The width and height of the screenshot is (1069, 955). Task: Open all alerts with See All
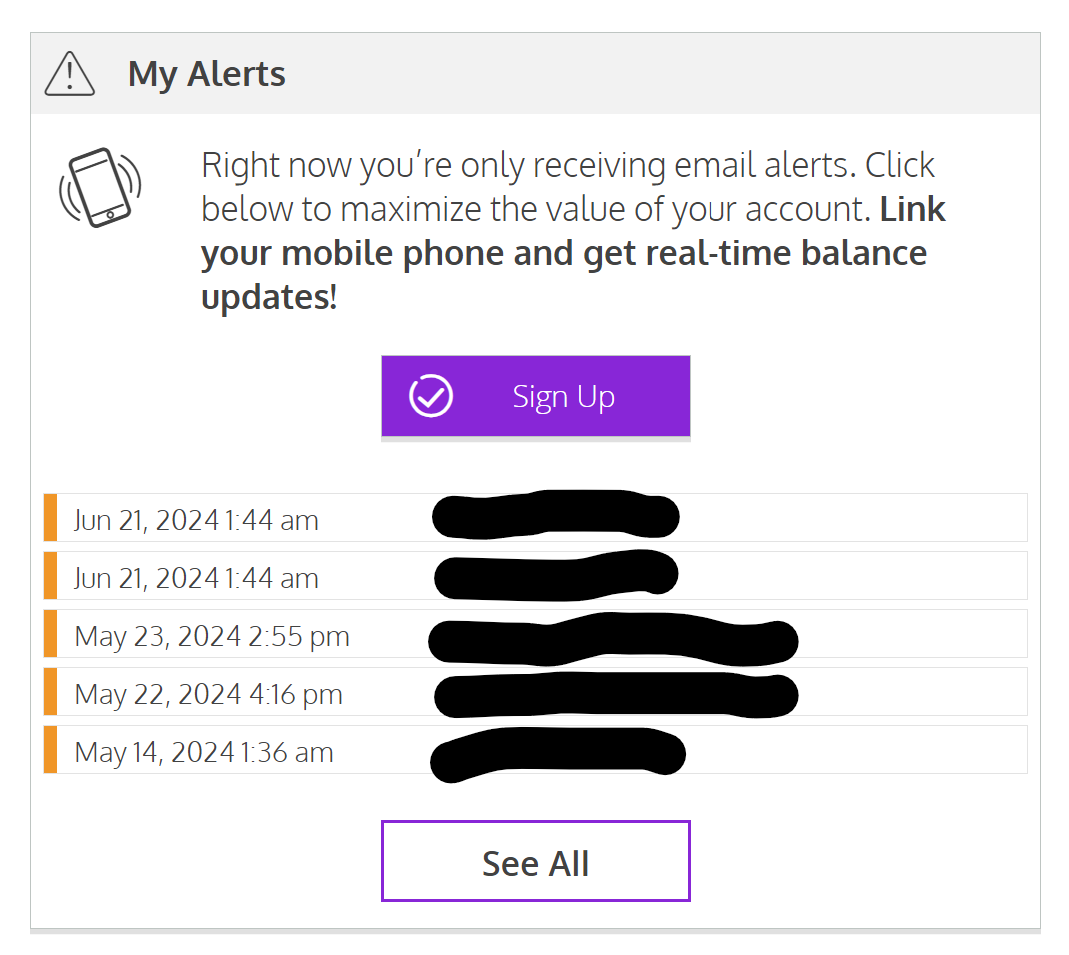click(x=535, y=862)
